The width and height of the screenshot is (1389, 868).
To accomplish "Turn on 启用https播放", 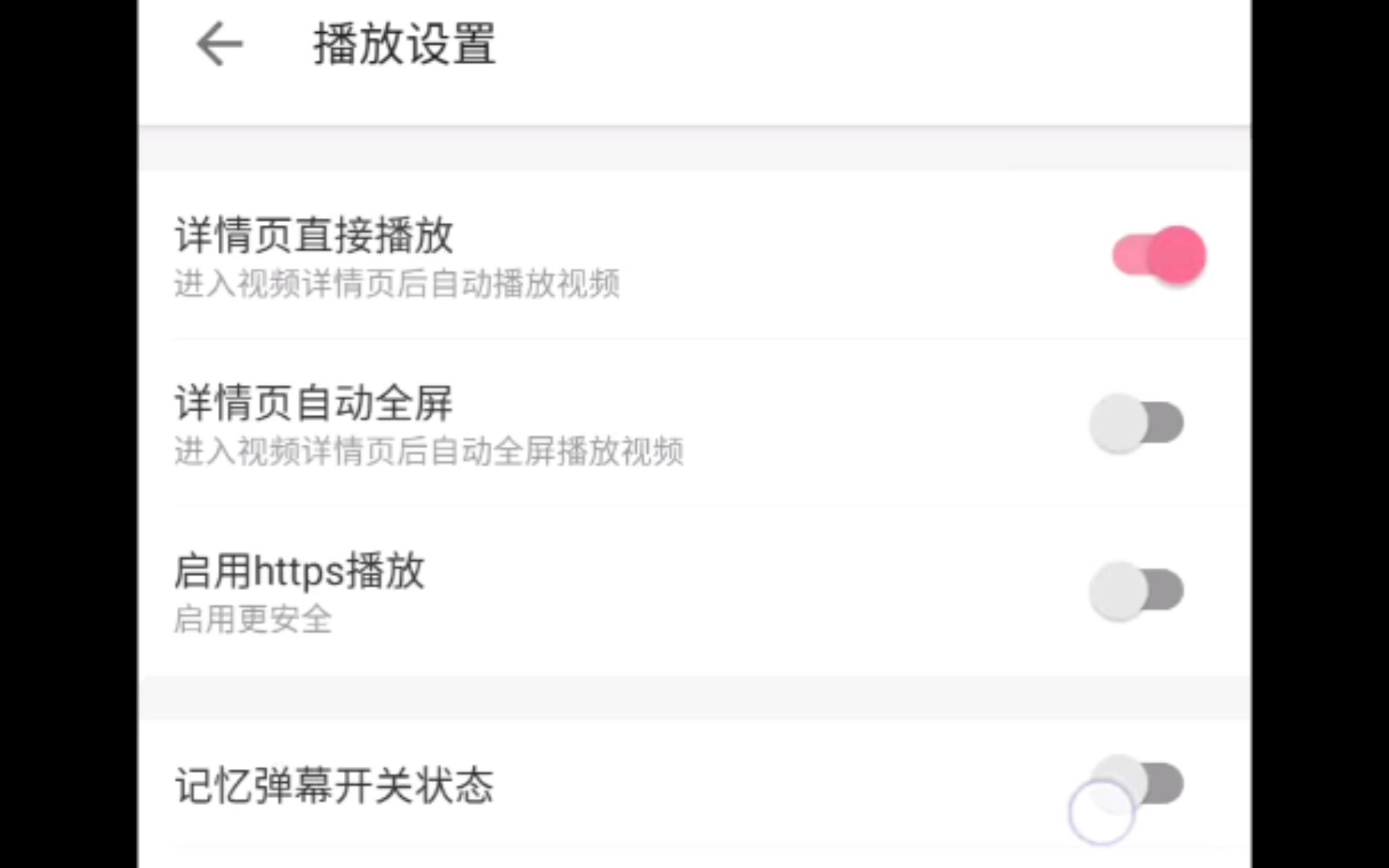I will pyautogui.click(x=1135, y=590).
